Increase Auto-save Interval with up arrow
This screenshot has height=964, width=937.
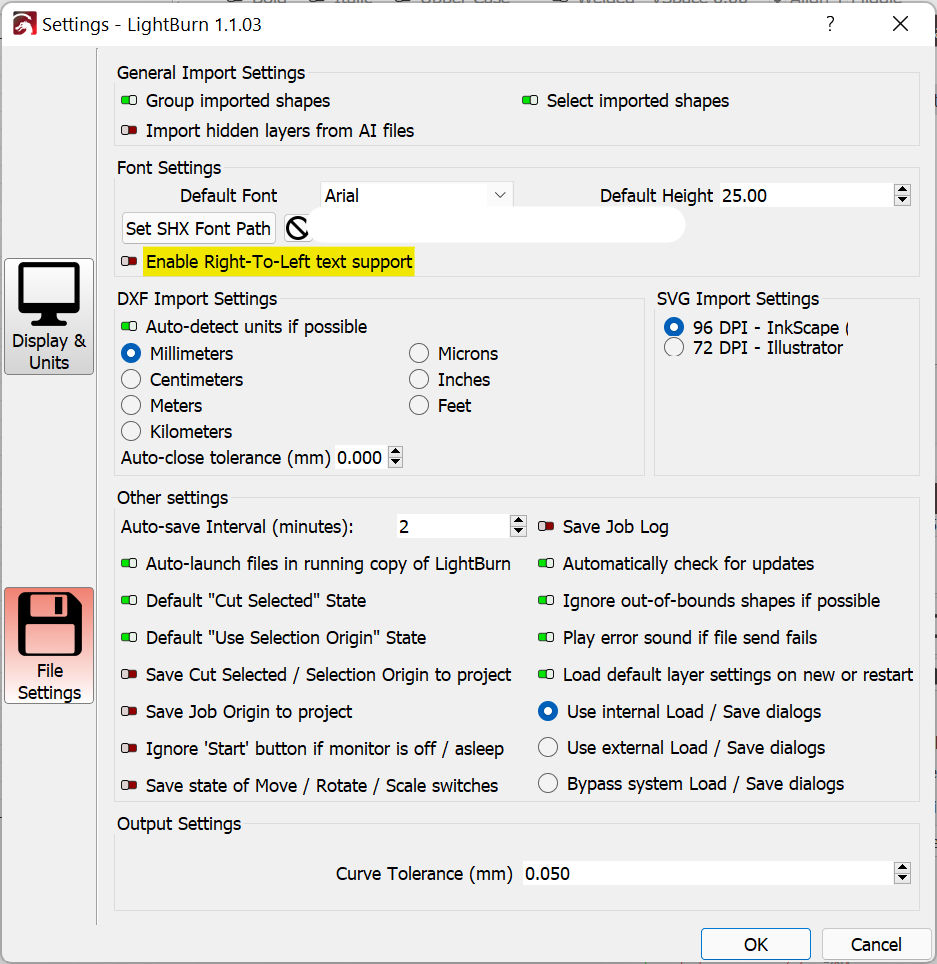[518, 521]
